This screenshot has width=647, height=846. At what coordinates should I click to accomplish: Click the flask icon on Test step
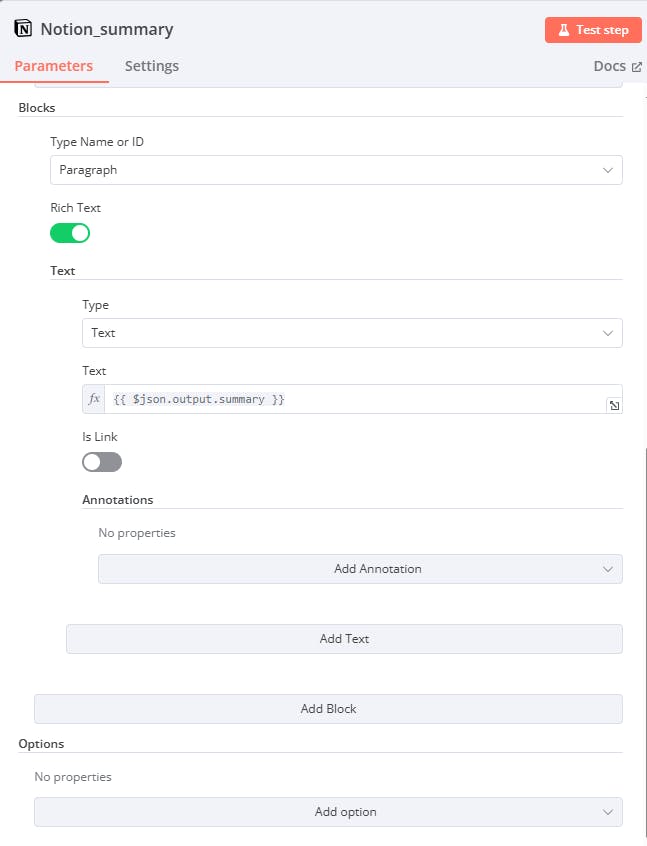tap(563, 30)
